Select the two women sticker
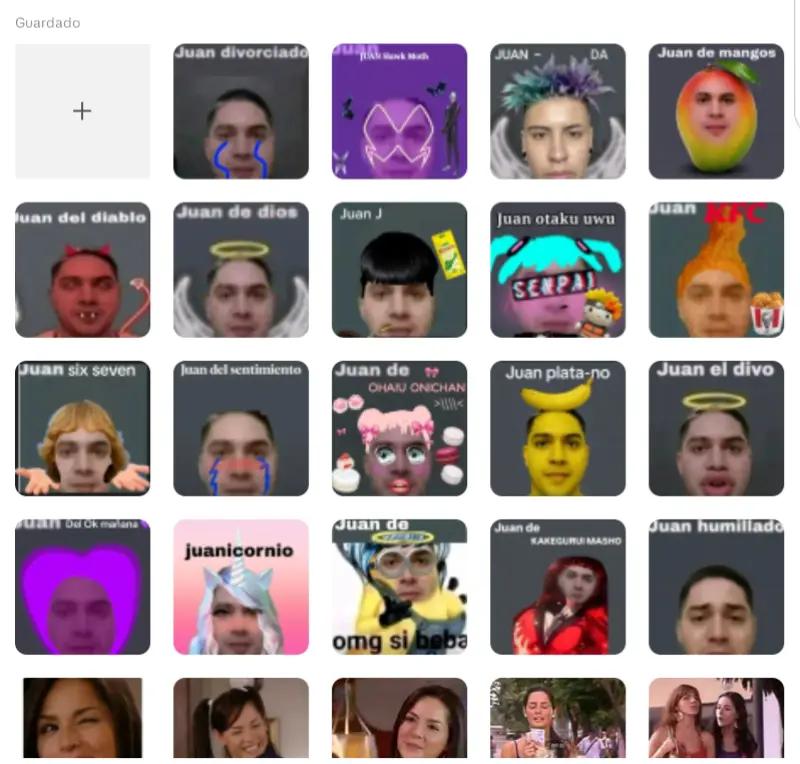The height and width of the screenshot is (764, 800). 716,718
